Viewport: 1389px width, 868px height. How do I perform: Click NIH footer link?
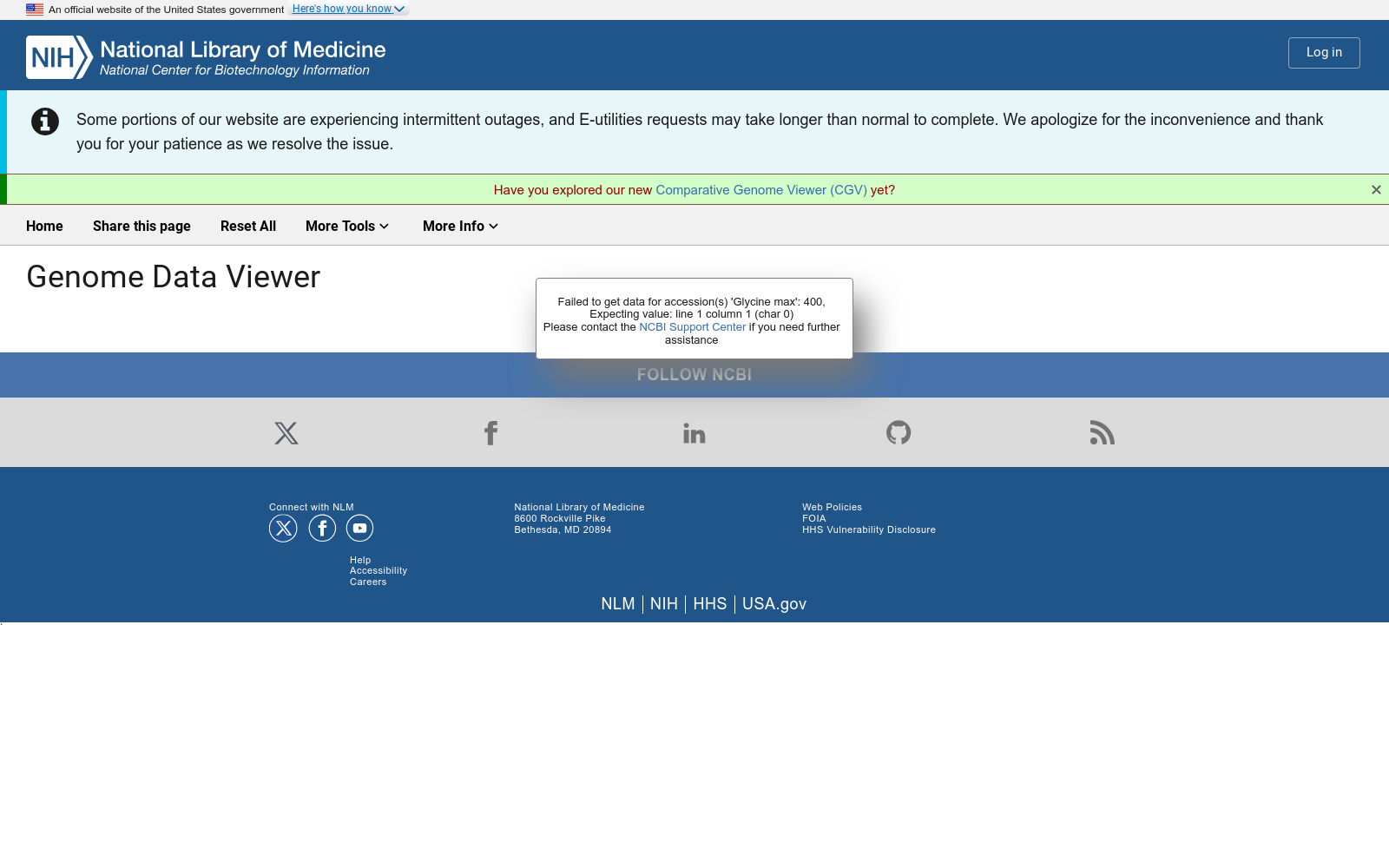664,604
